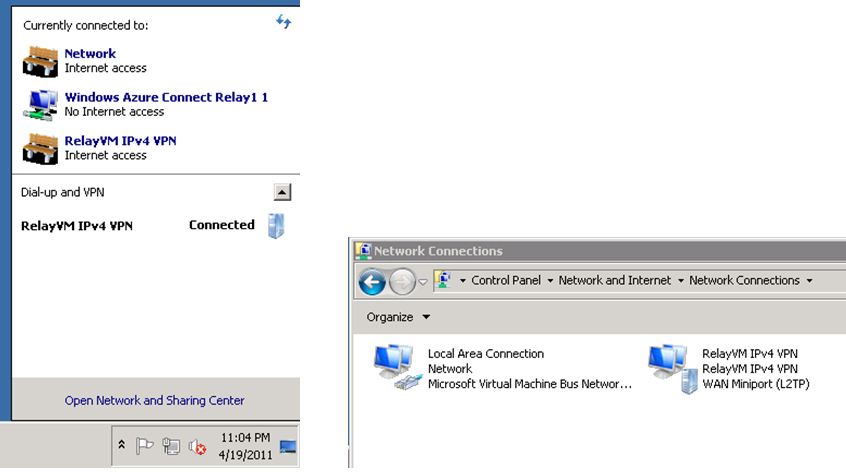Expand dropdown arrow after Control Panel
The height and width of the screenshot is (476, 846).
click(550, 281)
